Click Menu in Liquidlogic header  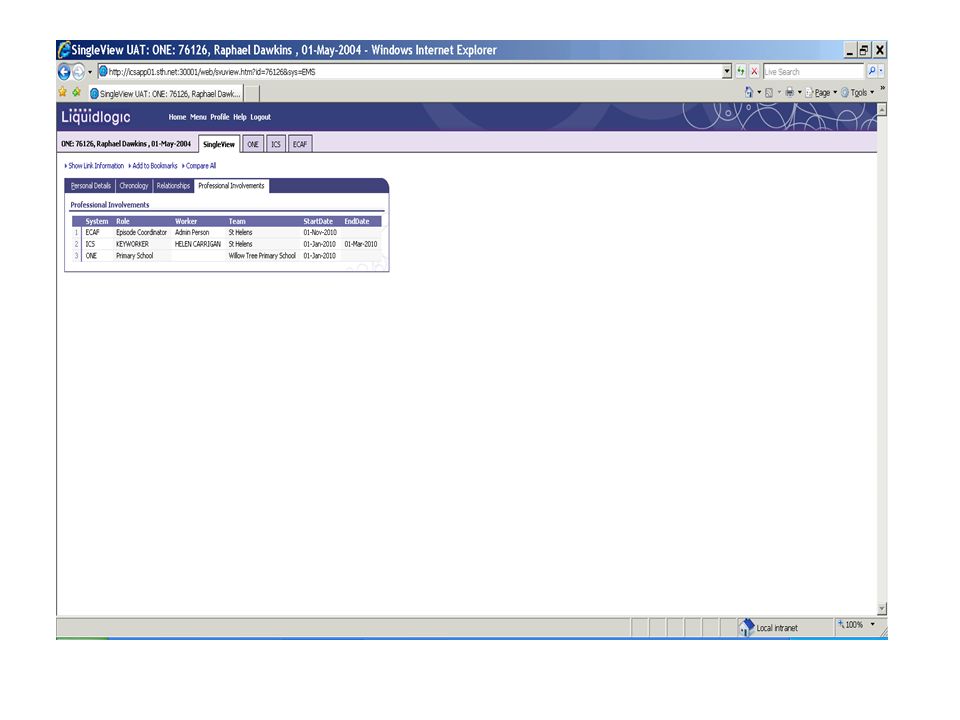click(198, 117)
